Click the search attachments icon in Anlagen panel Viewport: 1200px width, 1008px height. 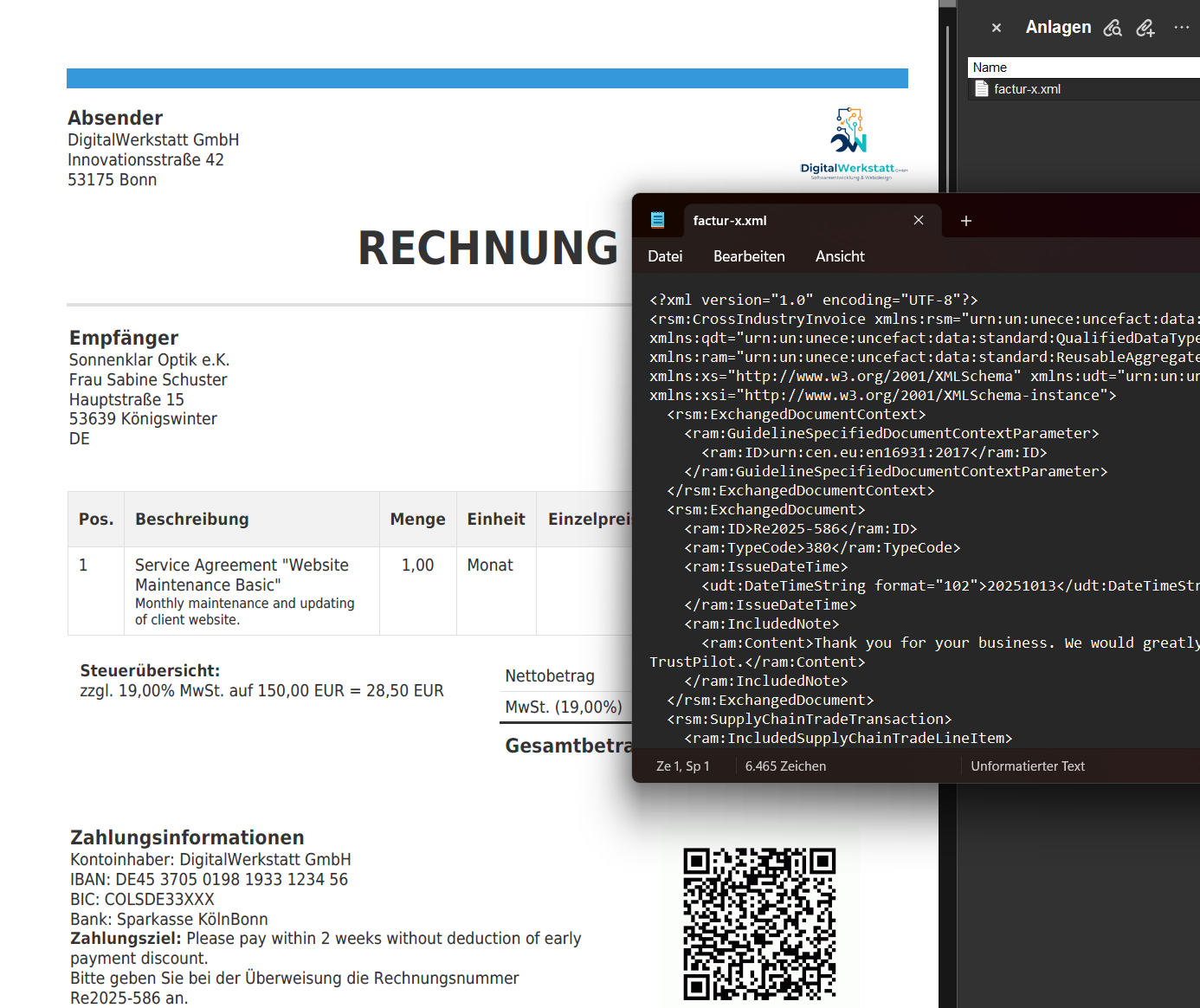point(1113,27)
